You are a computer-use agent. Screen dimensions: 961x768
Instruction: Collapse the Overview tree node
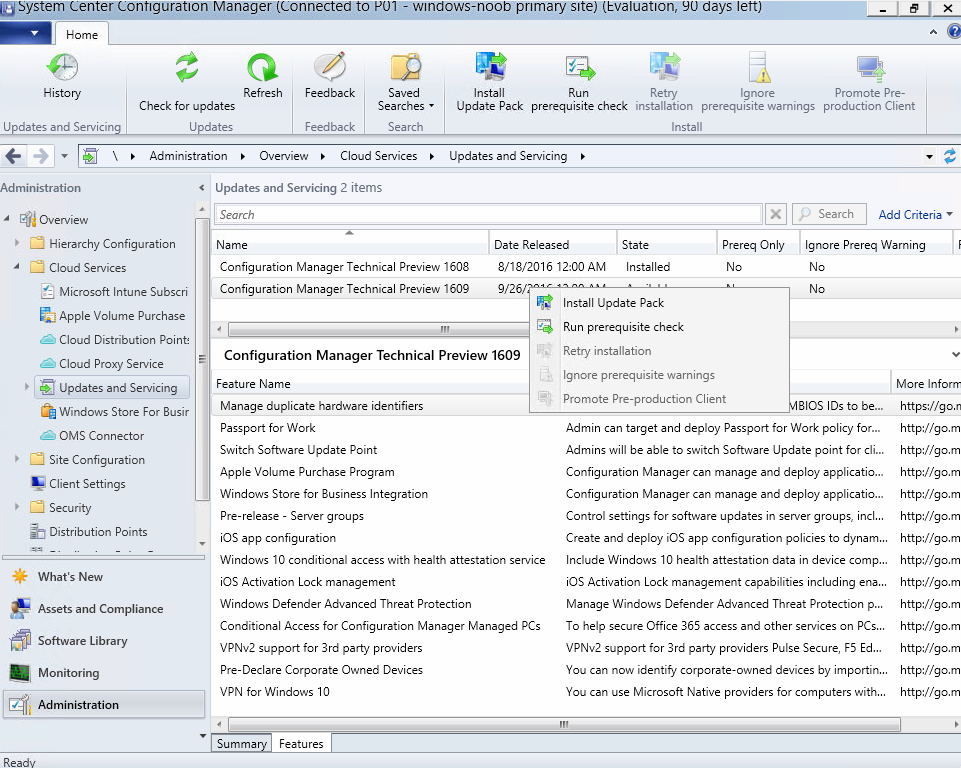click(7, 219)
